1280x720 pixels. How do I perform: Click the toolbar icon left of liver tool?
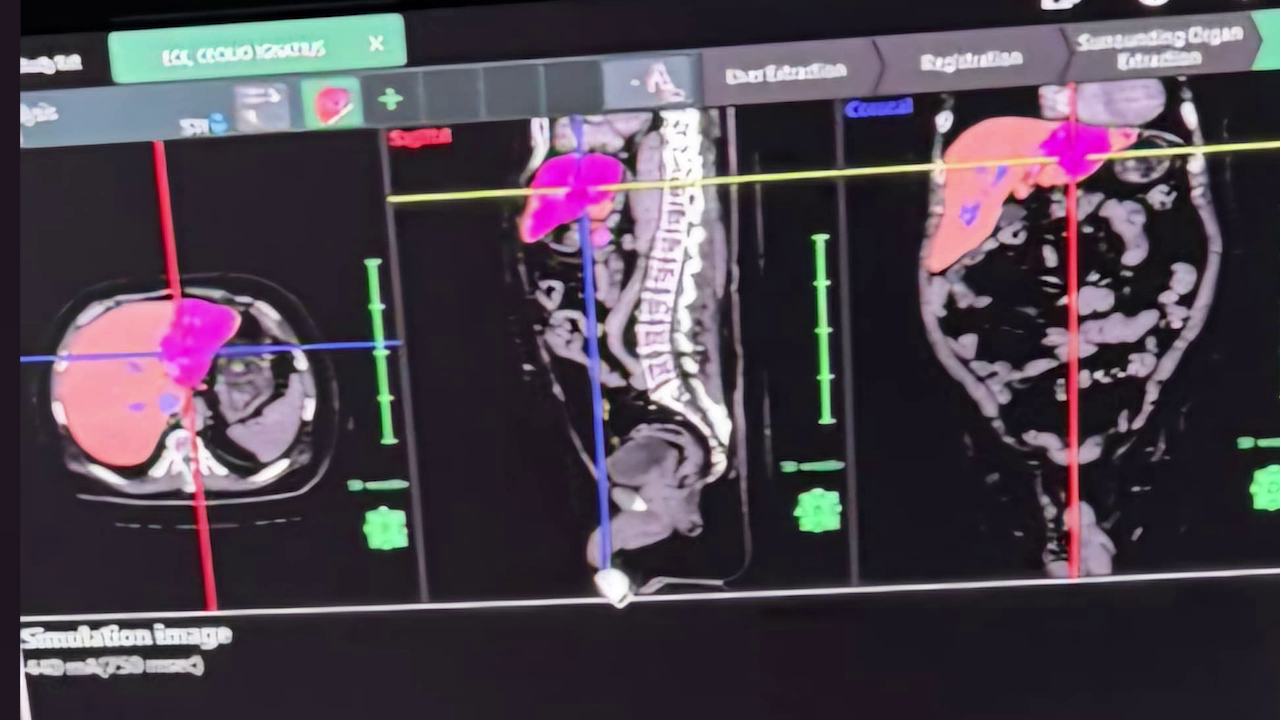262,107
